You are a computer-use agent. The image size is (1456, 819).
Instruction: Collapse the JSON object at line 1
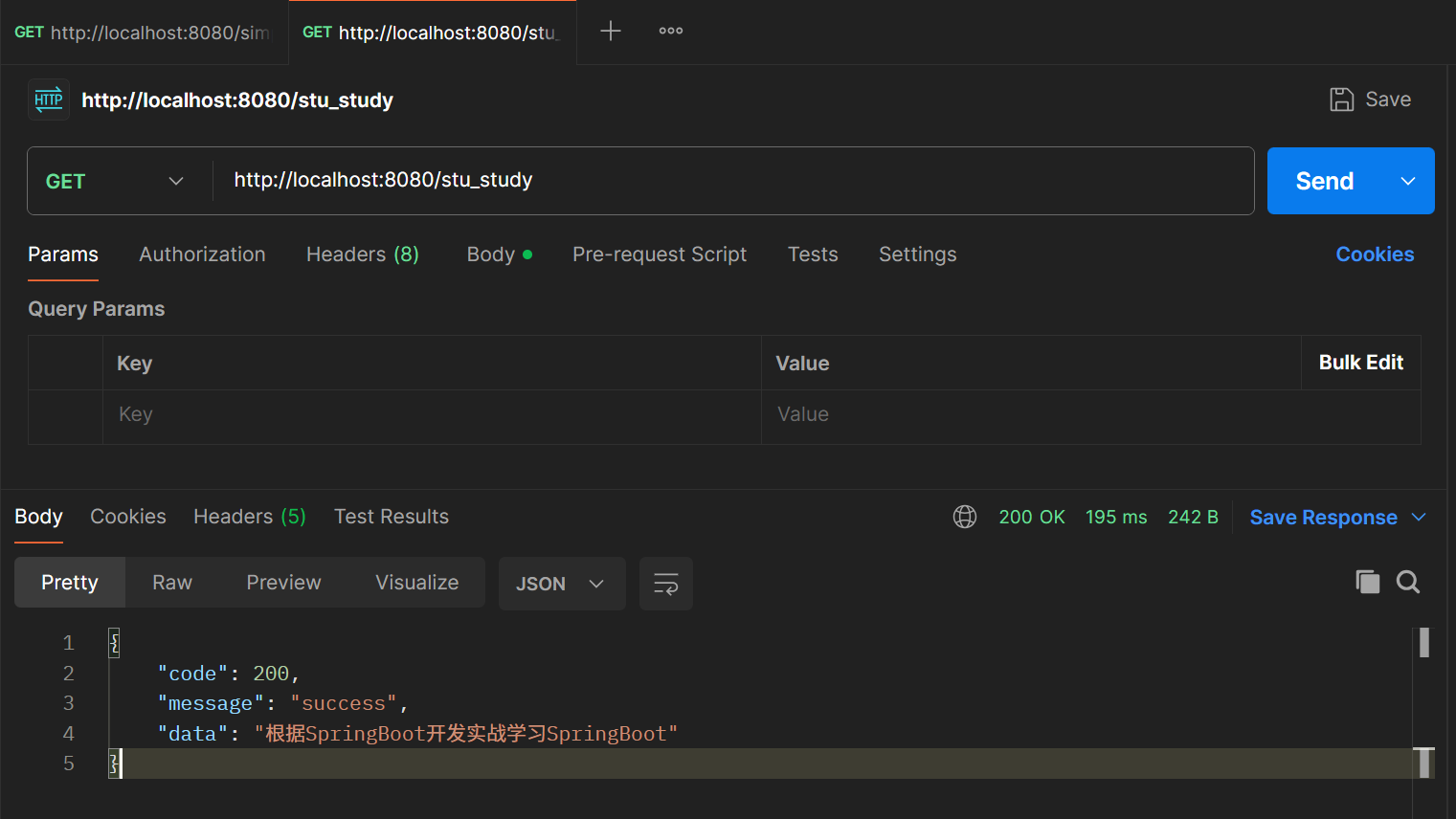(114, 642)
